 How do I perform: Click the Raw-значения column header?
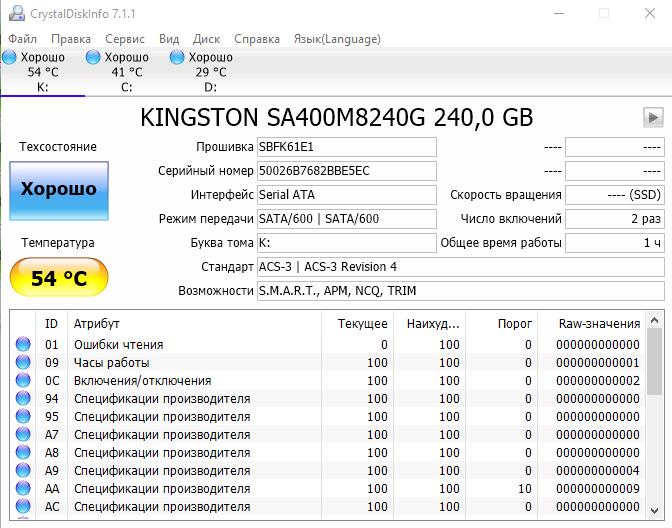click(x=592, y=324)
